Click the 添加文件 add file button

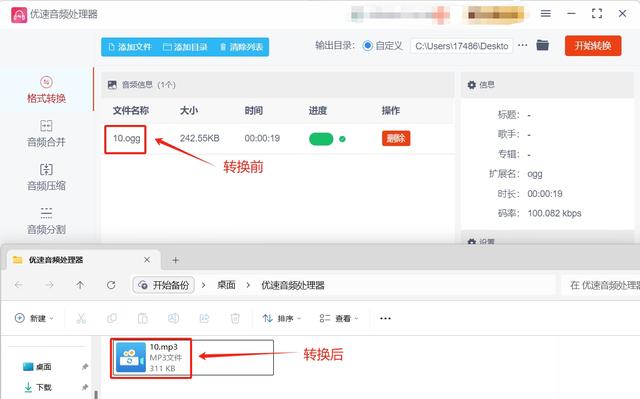tap(130, 47)
